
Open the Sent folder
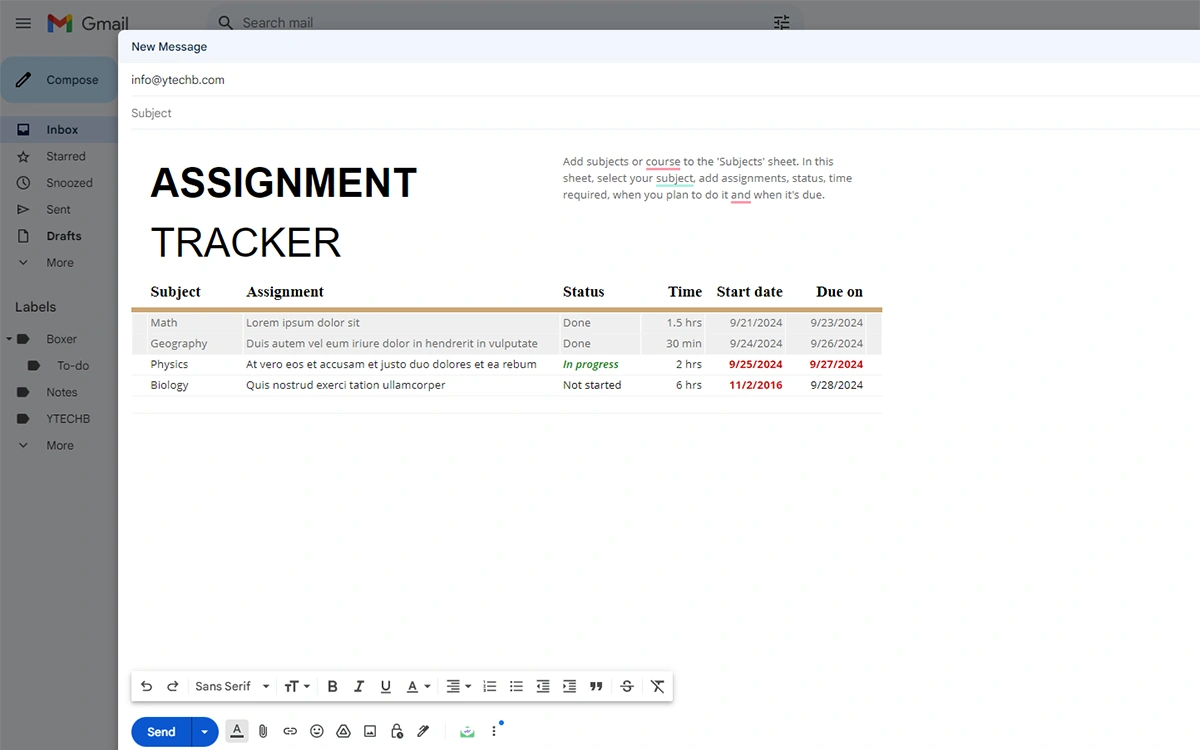[x=59, y=210]
